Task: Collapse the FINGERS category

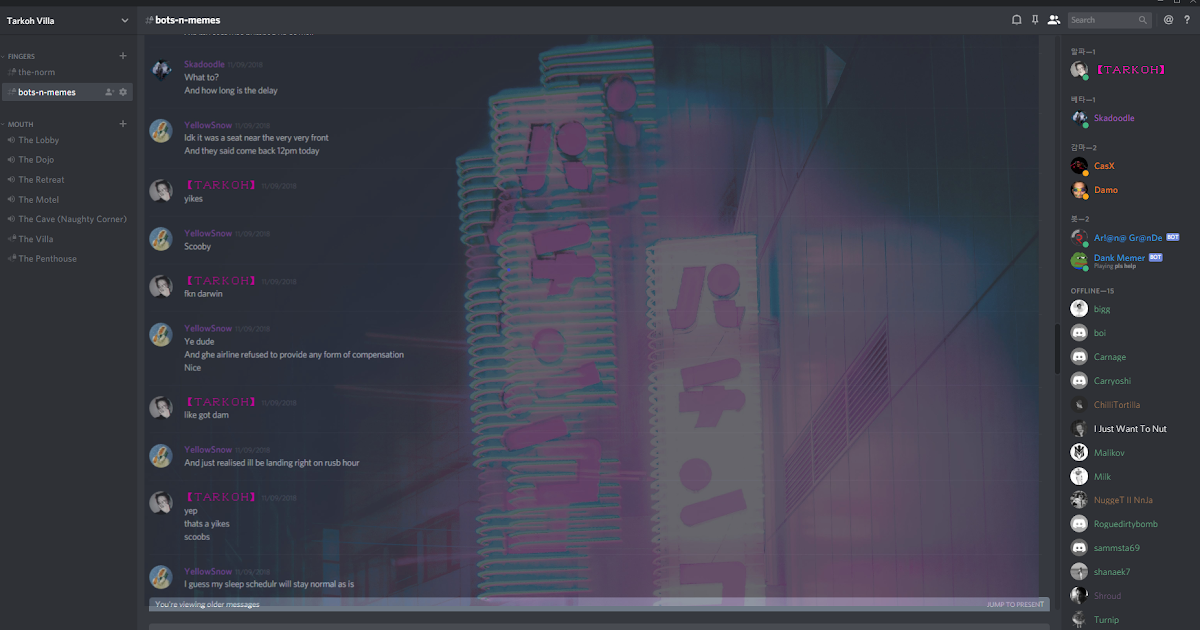Action: (20, 56)
